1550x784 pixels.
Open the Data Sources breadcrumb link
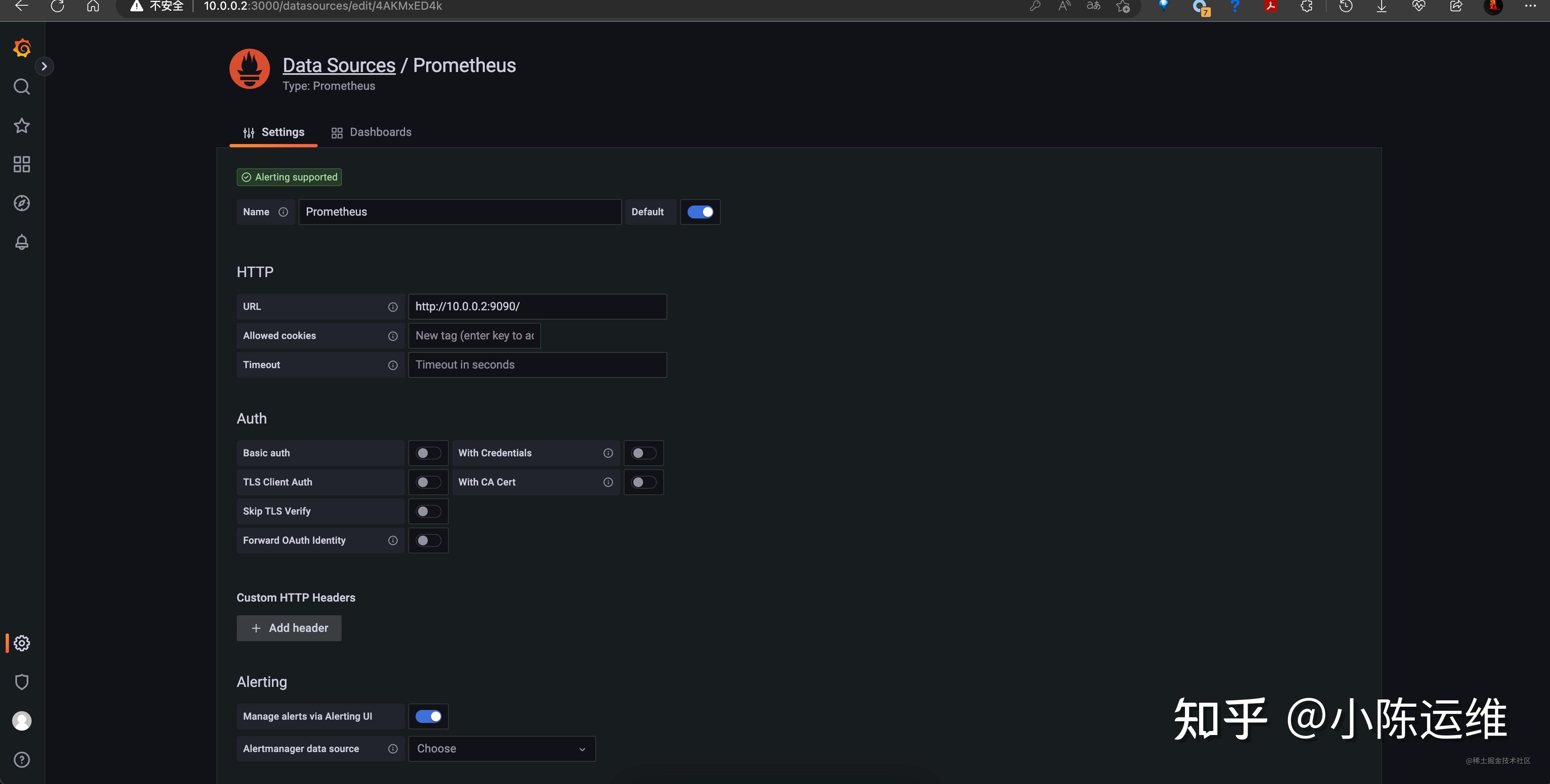(x=339, y=64)
